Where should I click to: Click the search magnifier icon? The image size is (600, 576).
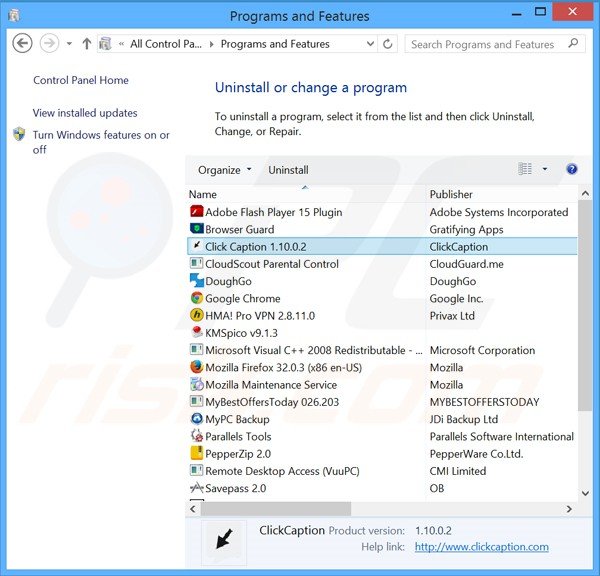(573, 43)
